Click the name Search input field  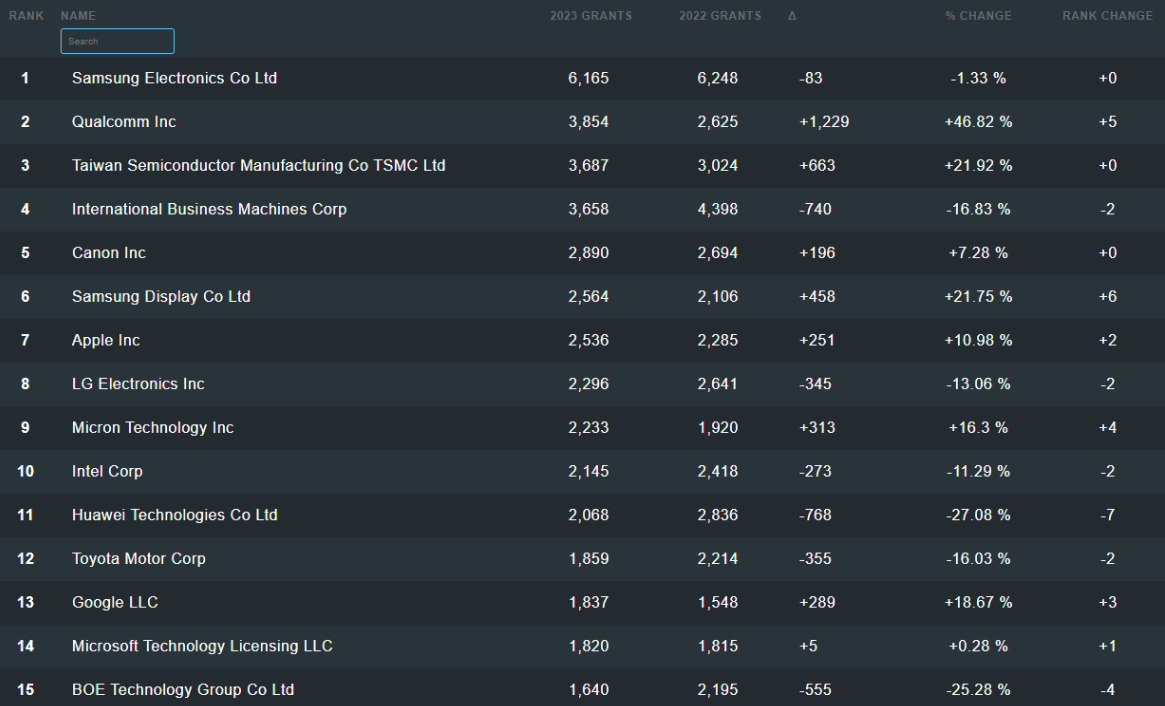click(x=117, y=41)
